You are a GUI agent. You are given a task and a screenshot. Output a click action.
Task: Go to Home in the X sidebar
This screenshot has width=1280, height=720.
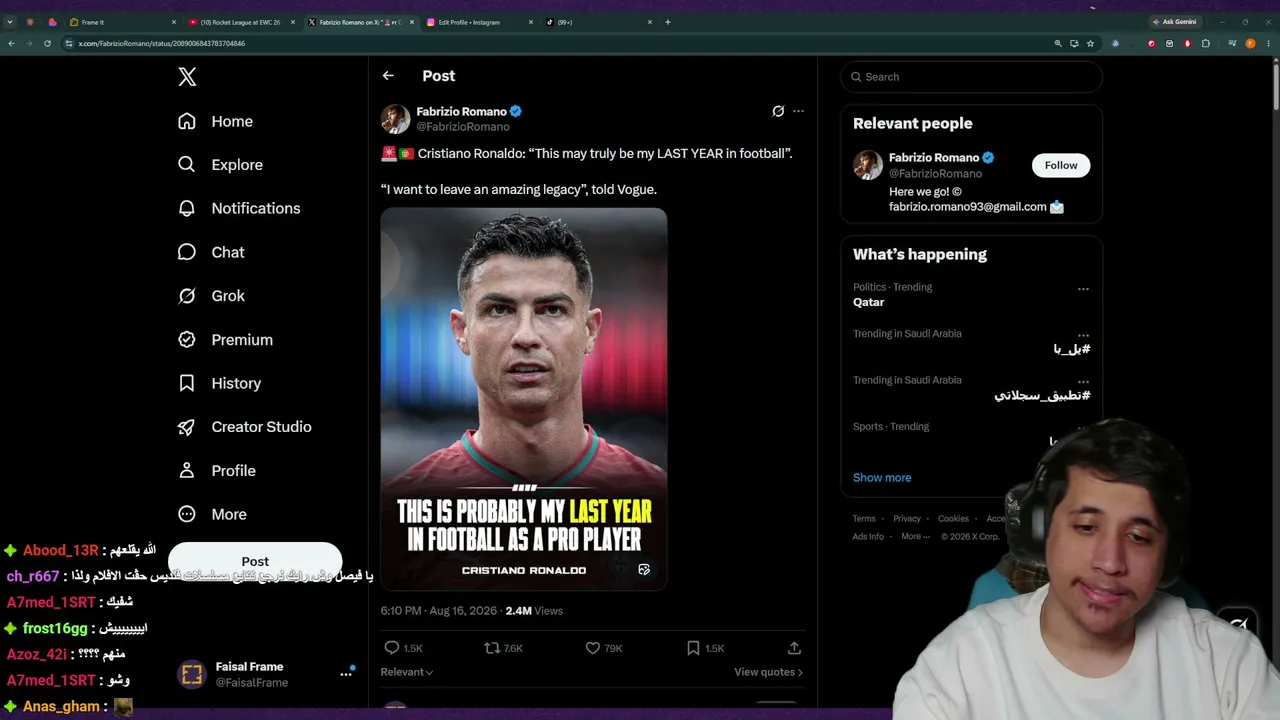(215, 121)
